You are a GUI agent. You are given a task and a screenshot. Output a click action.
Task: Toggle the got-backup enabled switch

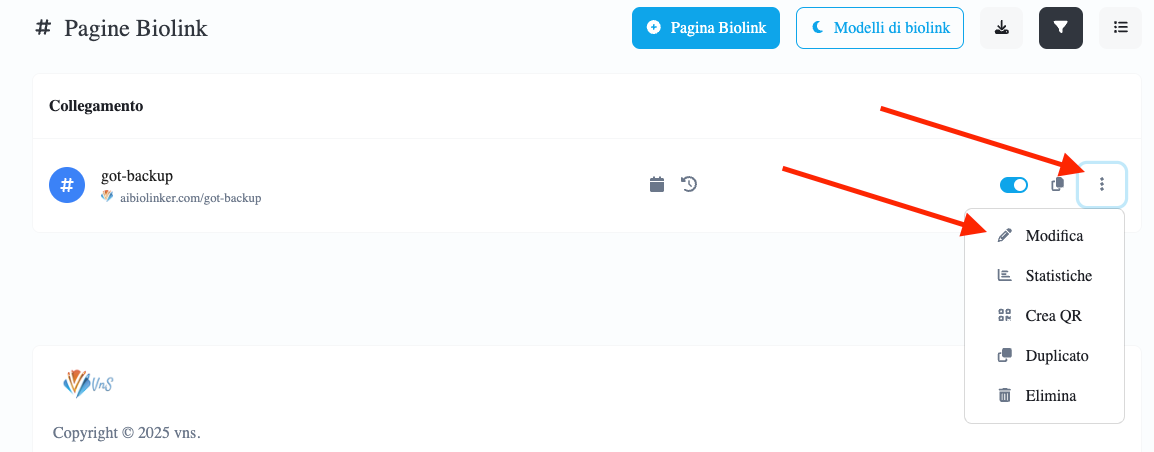pyautogui.click(x=1014, y=185)
